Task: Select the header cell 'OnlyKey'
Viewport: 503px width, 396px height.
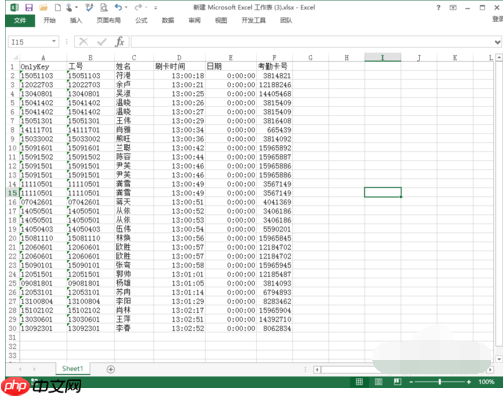Action: pos(43,66)
